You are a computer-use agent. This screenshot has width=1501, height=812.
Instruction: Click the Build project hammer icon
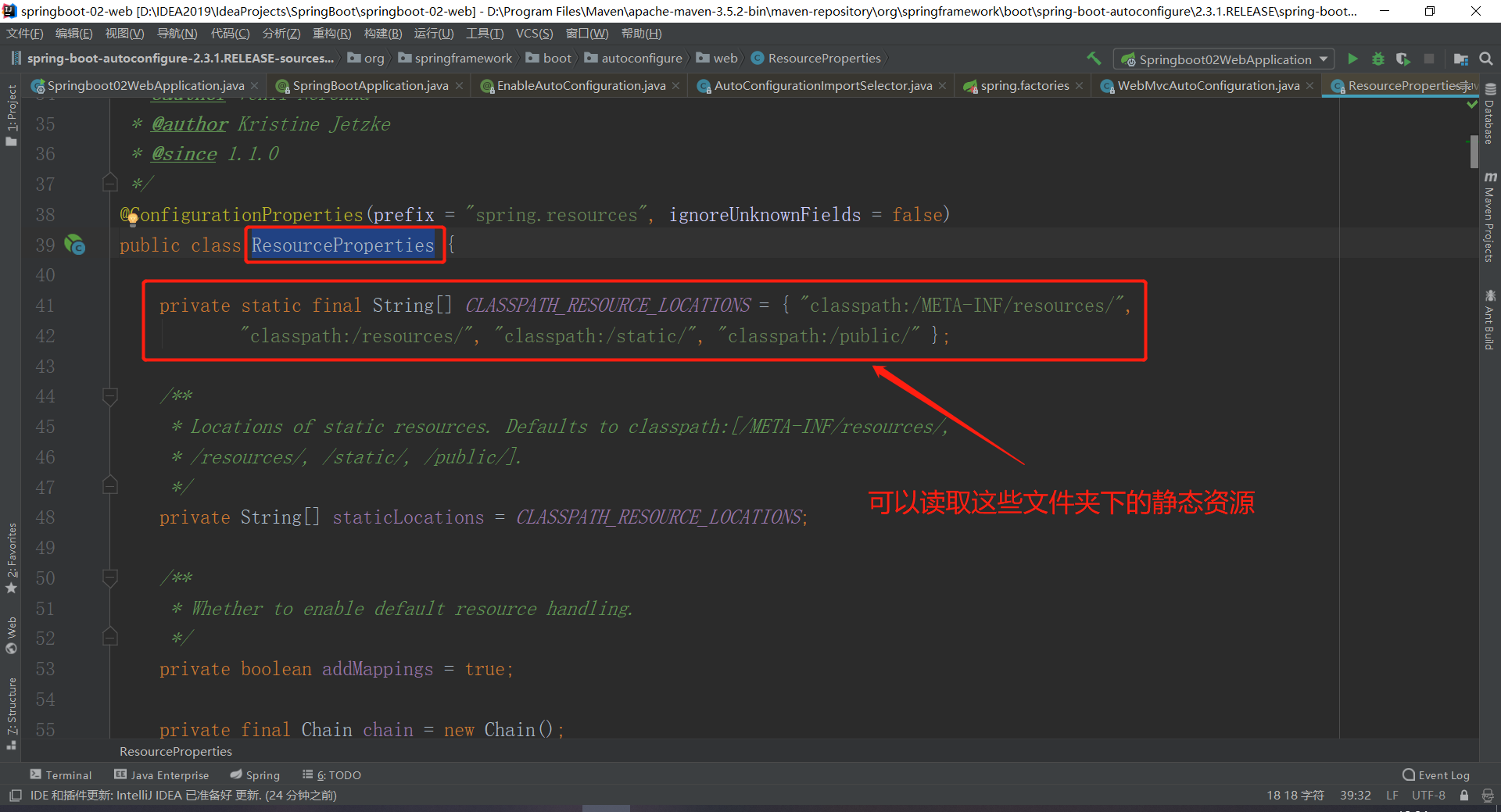(1094, 59)
